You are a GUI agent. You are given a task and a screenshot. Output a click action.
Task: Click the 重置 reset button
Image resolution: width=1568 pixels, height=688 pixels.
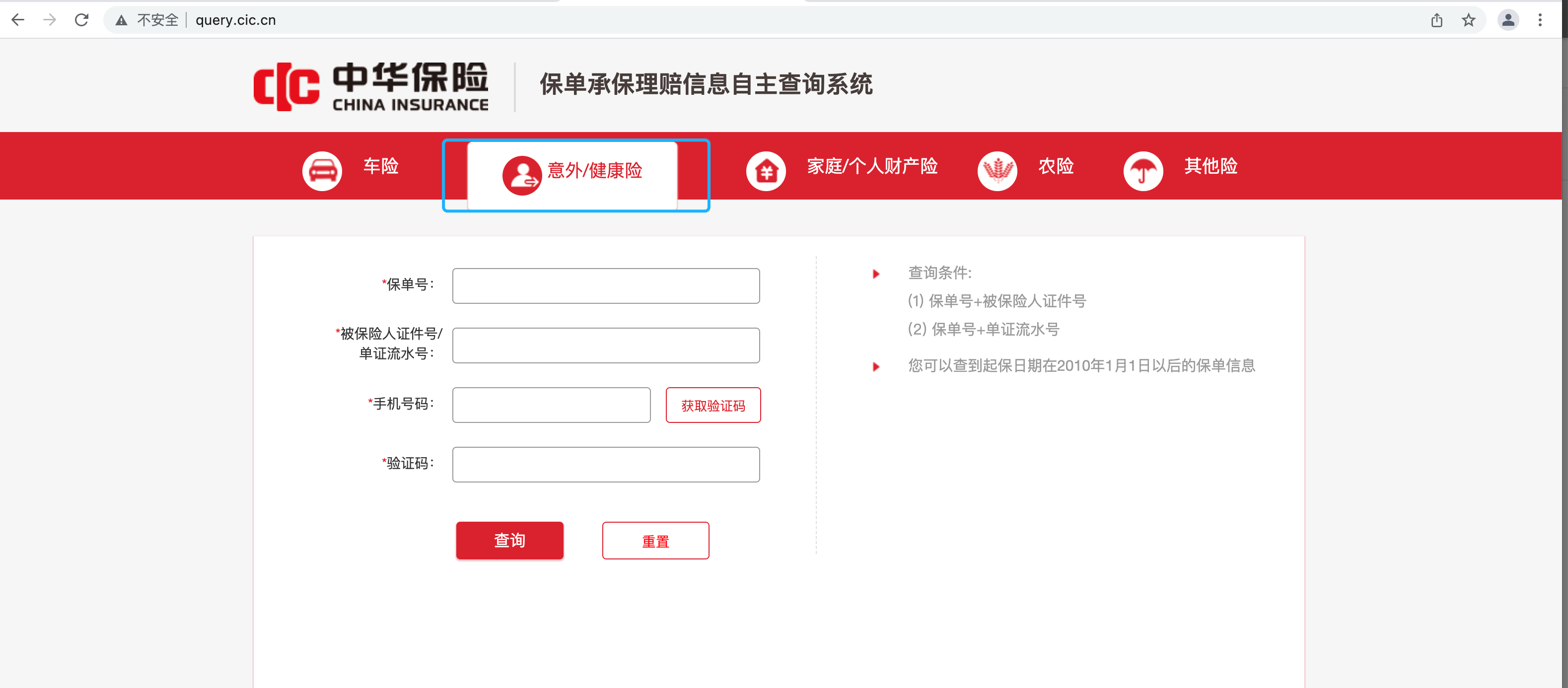coord(655,540)
